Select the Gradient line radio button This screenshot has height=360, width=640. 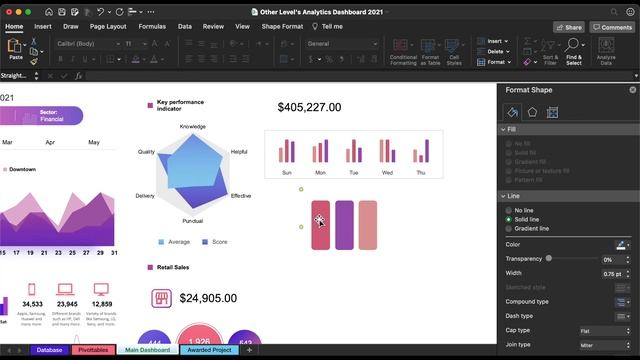[508, 229]
